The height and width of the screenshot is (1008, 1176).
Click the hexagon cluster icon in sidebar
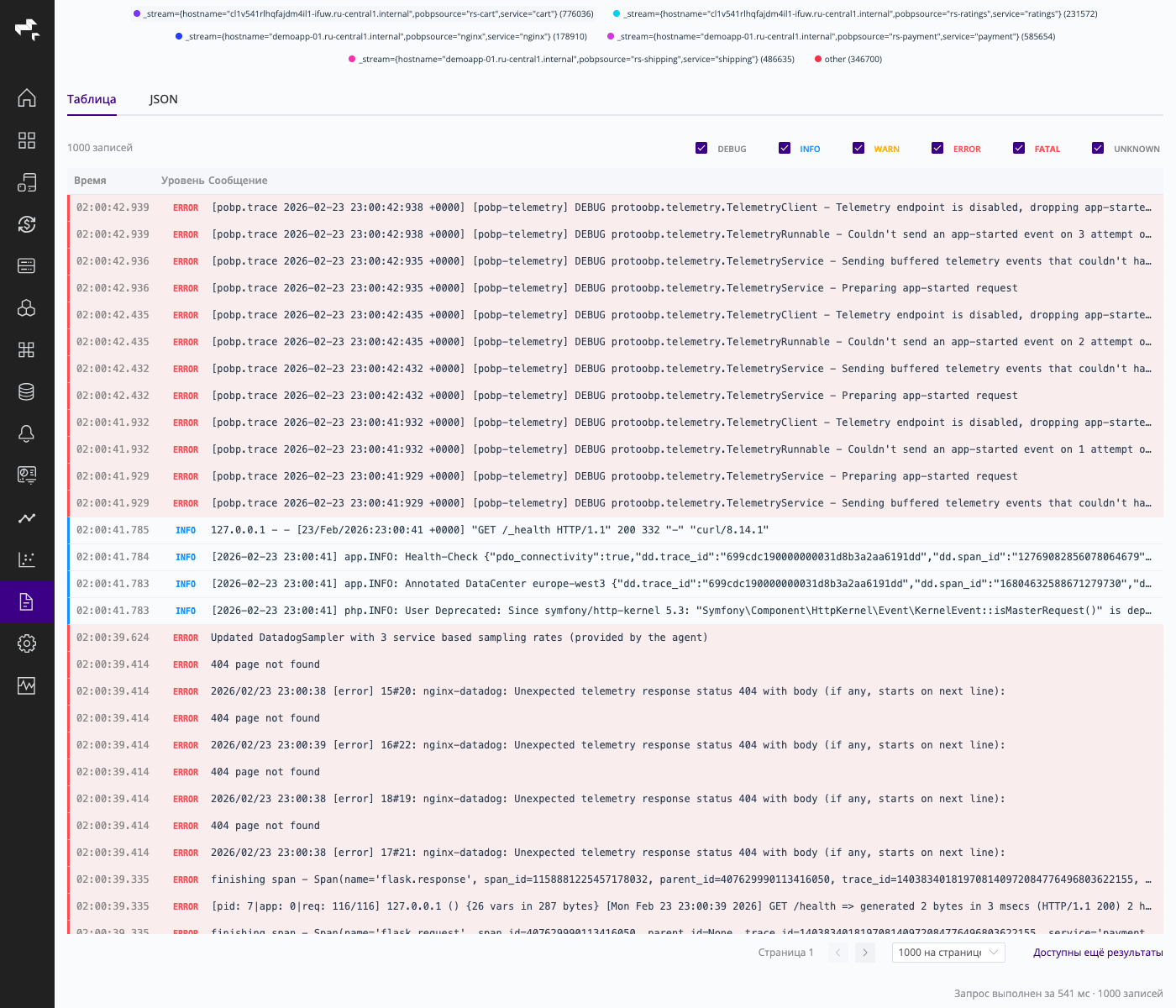point(27,307)
